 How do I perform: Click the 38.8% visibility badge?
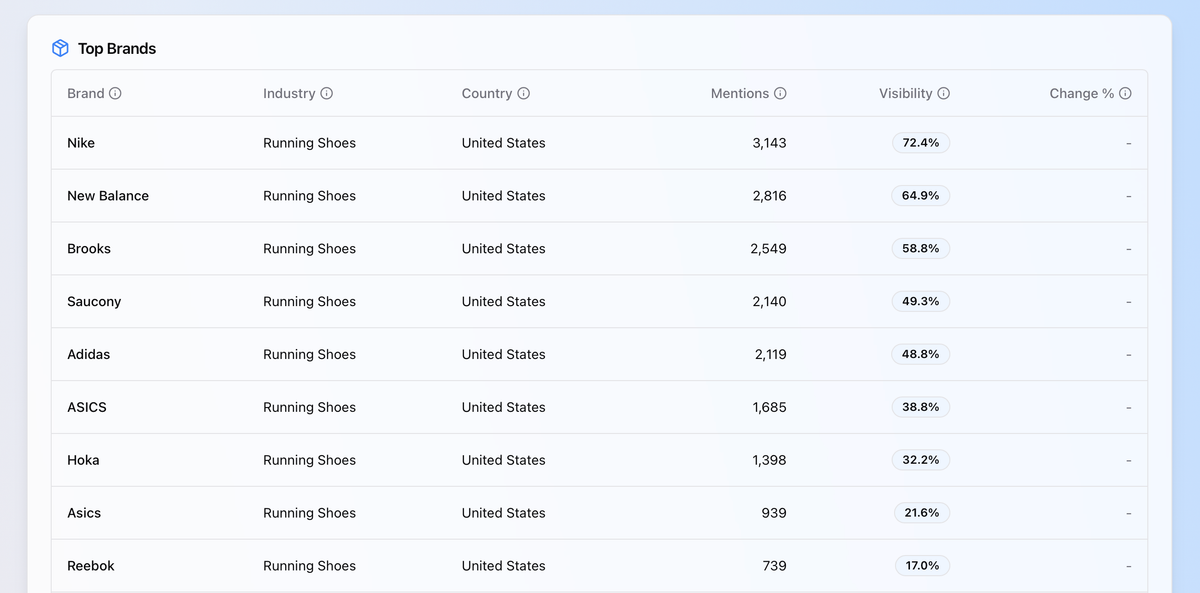point(921,408)
